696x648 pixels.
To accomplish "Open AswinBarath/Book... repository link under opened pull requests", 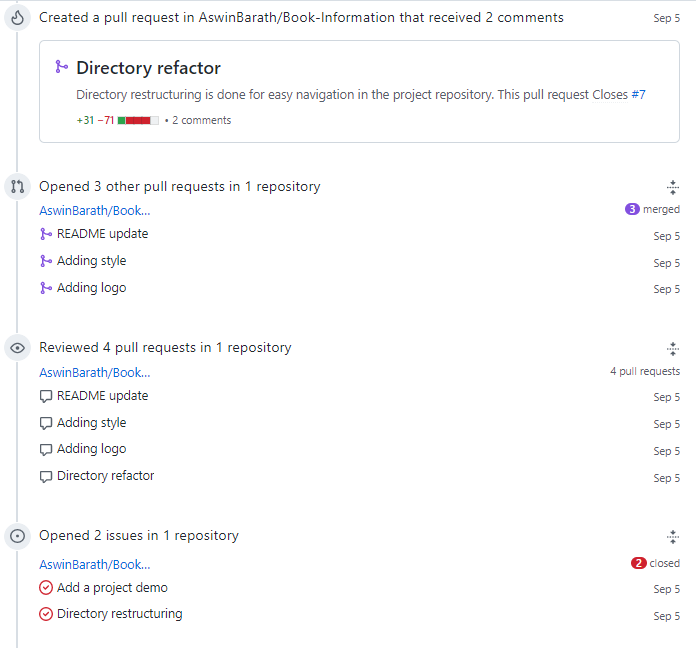I will [x=95, y=210].
